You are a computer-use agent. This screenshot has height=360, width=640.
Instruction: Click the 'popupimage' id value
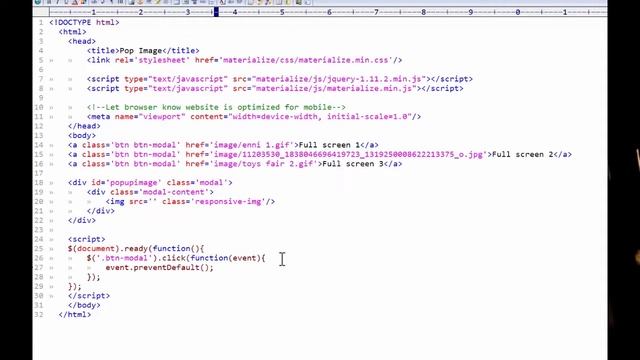[134, 182]
